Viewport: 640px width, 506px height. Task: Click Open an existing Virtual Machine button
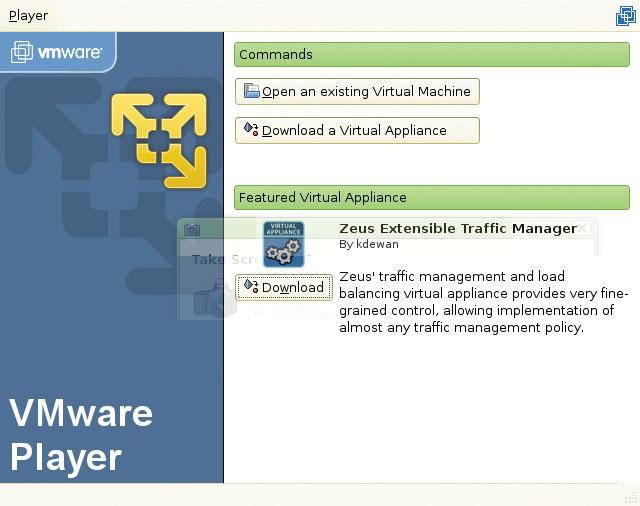point(357,91)
